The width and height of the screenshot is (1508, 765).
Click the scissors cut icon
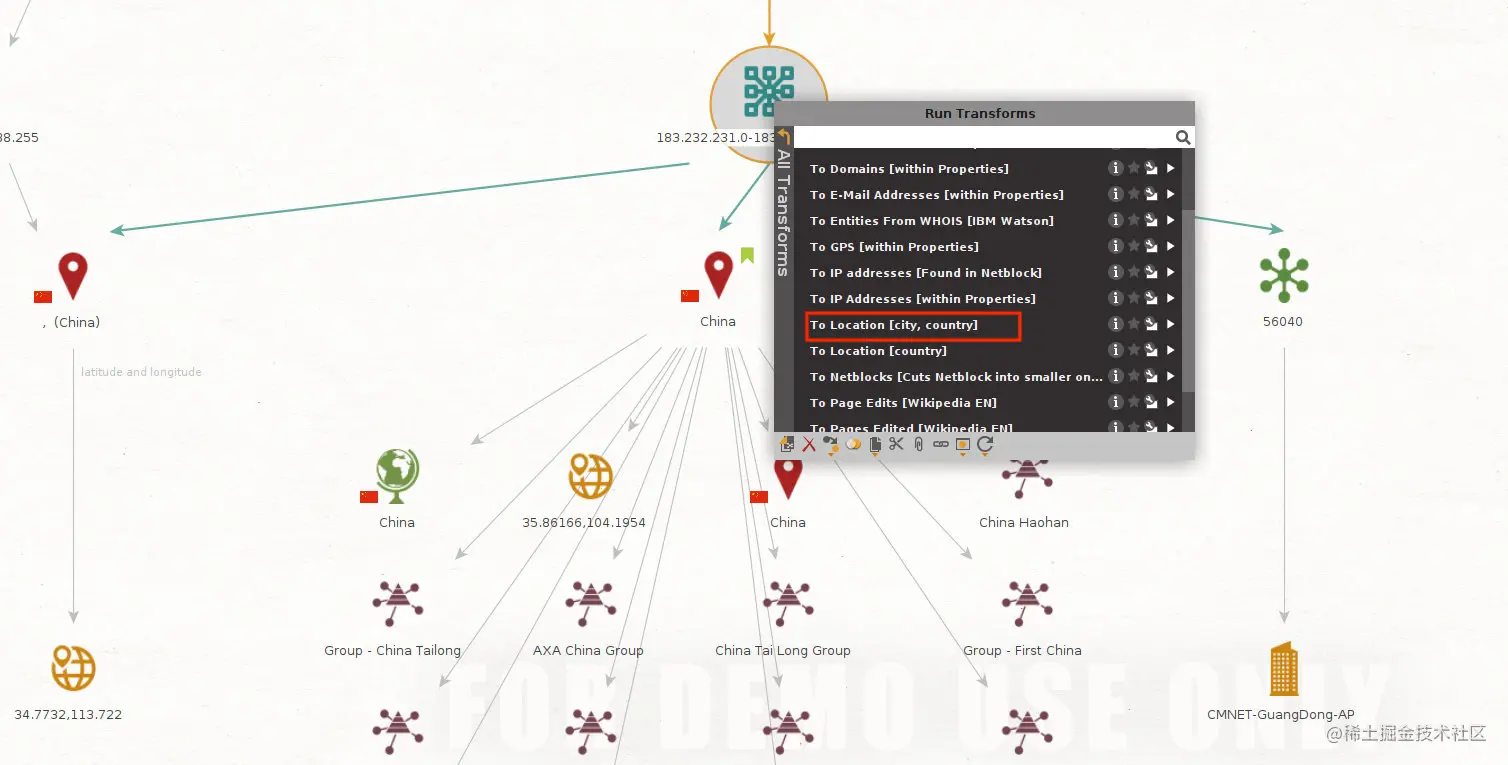pos(896,445)
